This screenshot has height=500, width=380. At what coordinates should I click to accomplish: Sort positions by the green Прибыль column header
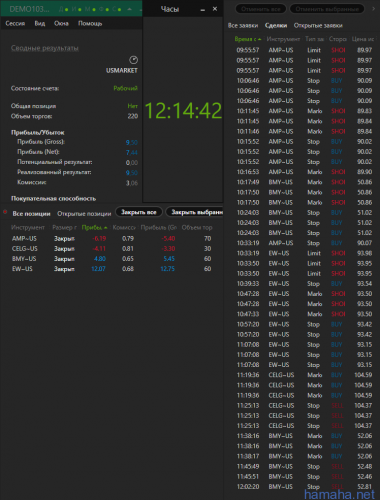pyautogui.click(x=94, y=227)
